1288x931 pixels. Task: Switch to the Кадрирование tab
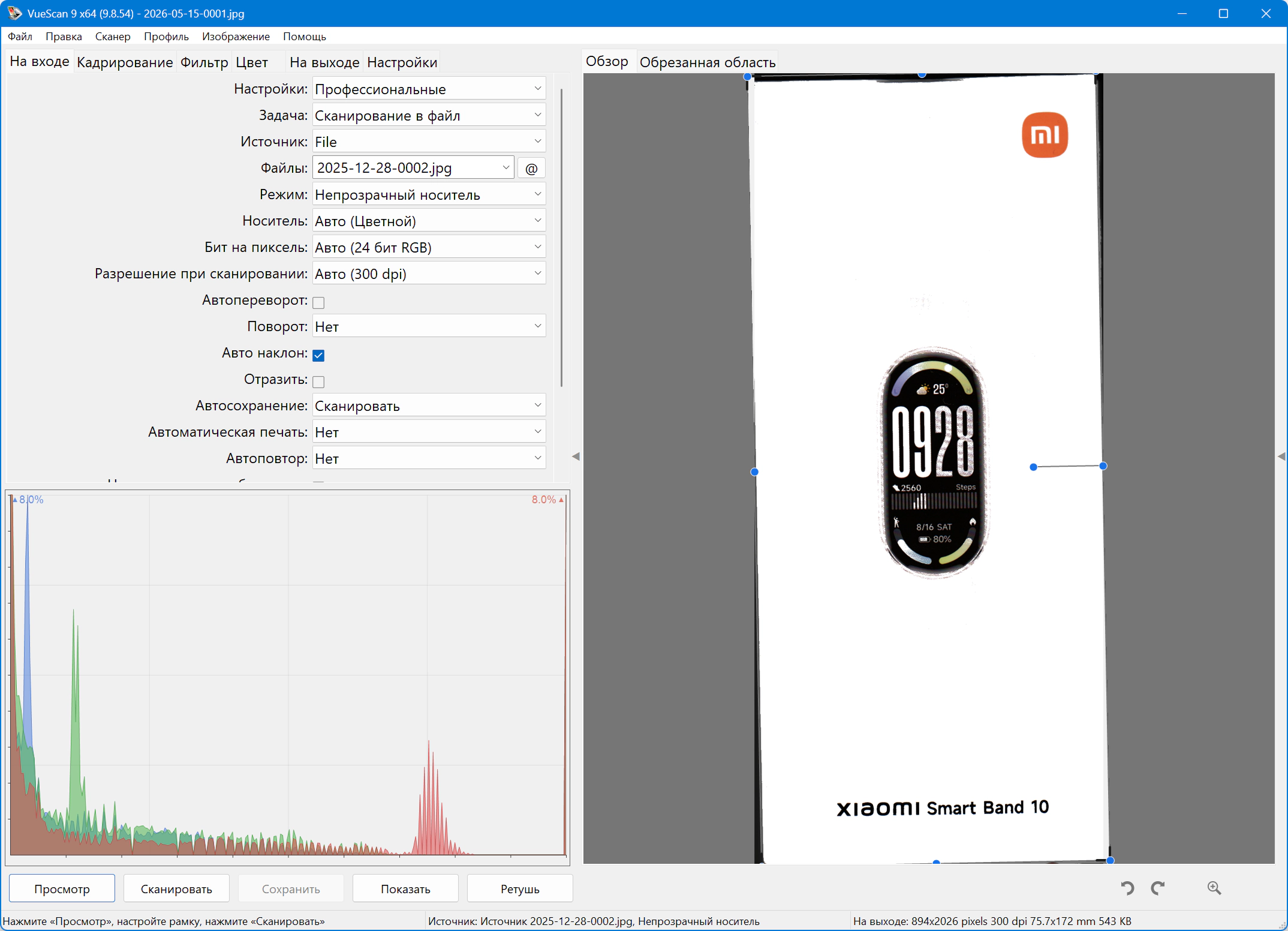[x=125, y=62]
